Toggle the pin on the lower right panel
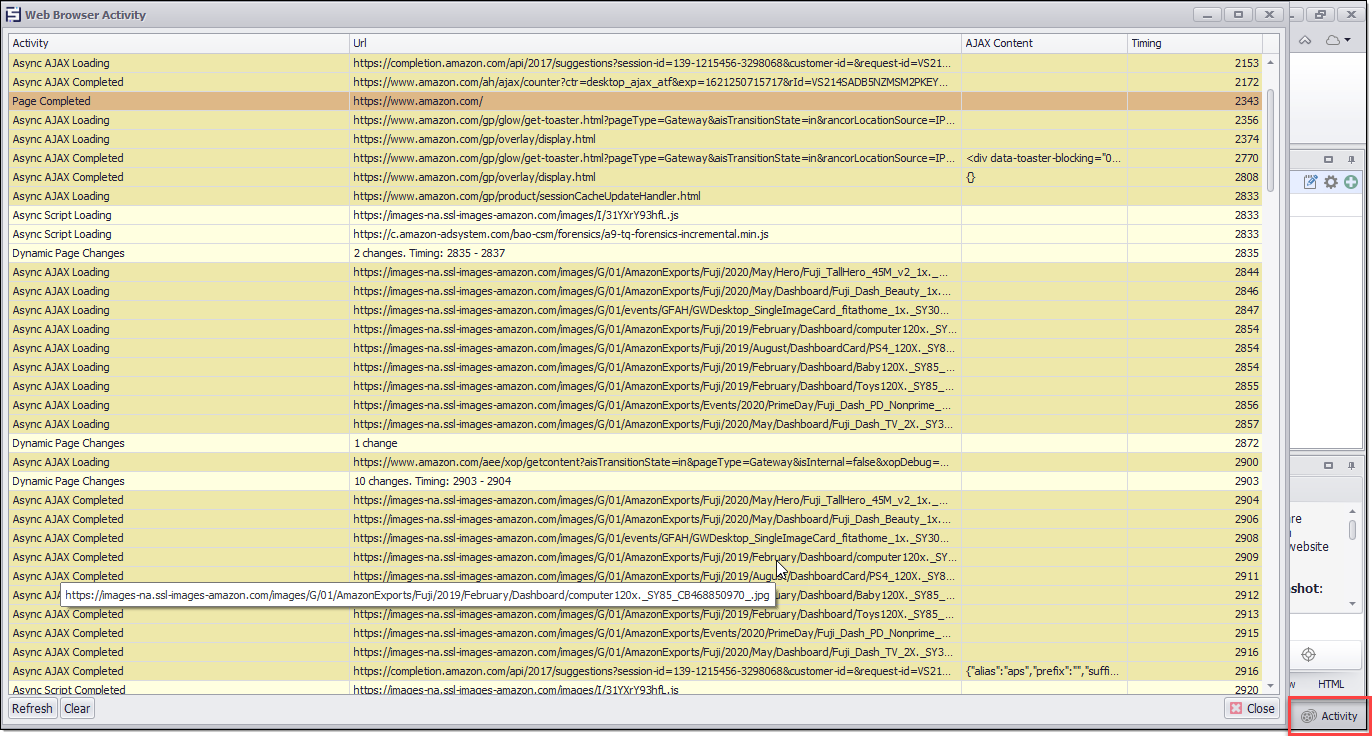The height and width of the screenshot is (736, 1372). 1351,466
